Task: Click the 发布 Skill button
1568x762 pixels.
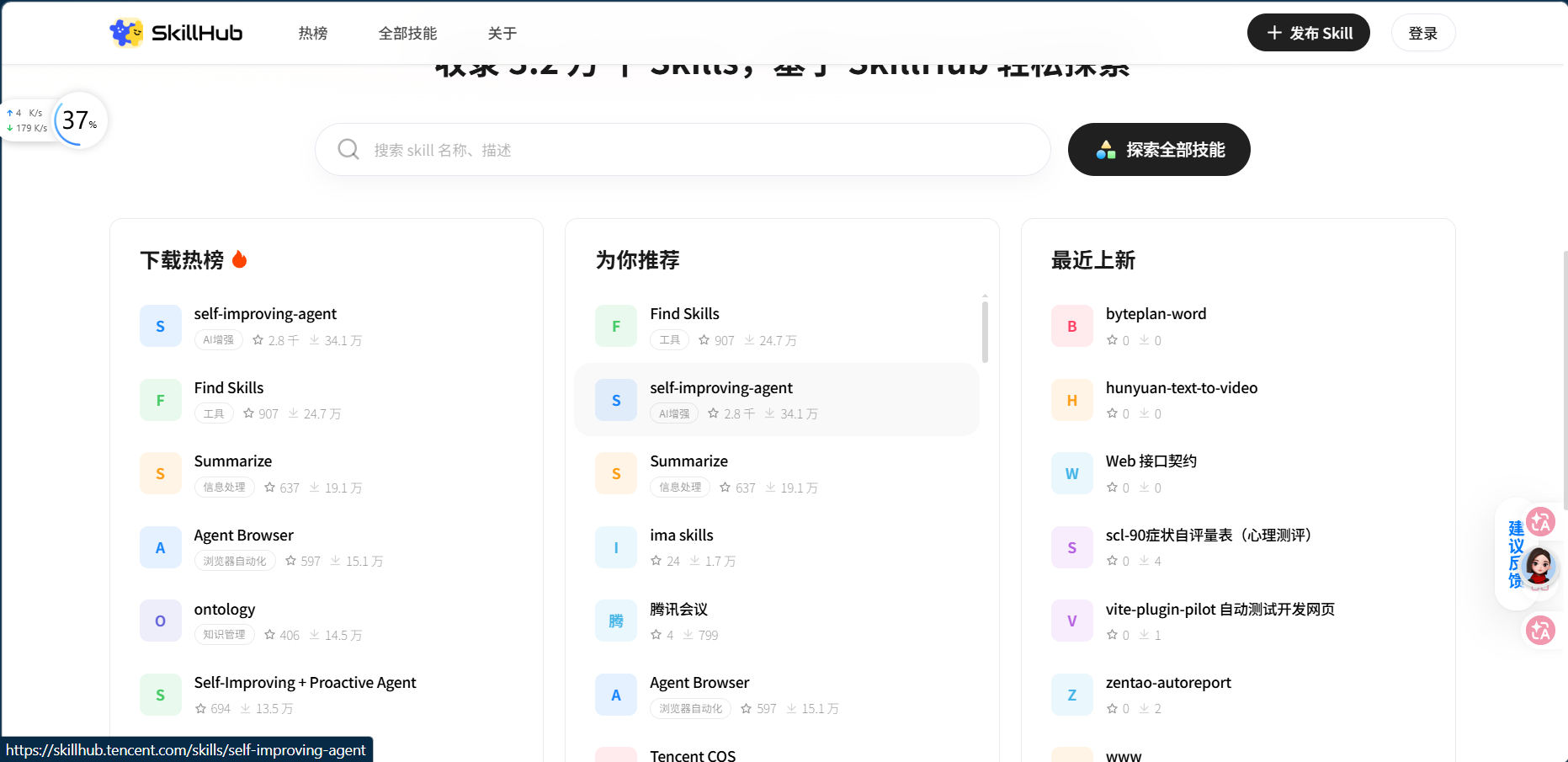Action: pyautogui.click(x=1308, y=32)
